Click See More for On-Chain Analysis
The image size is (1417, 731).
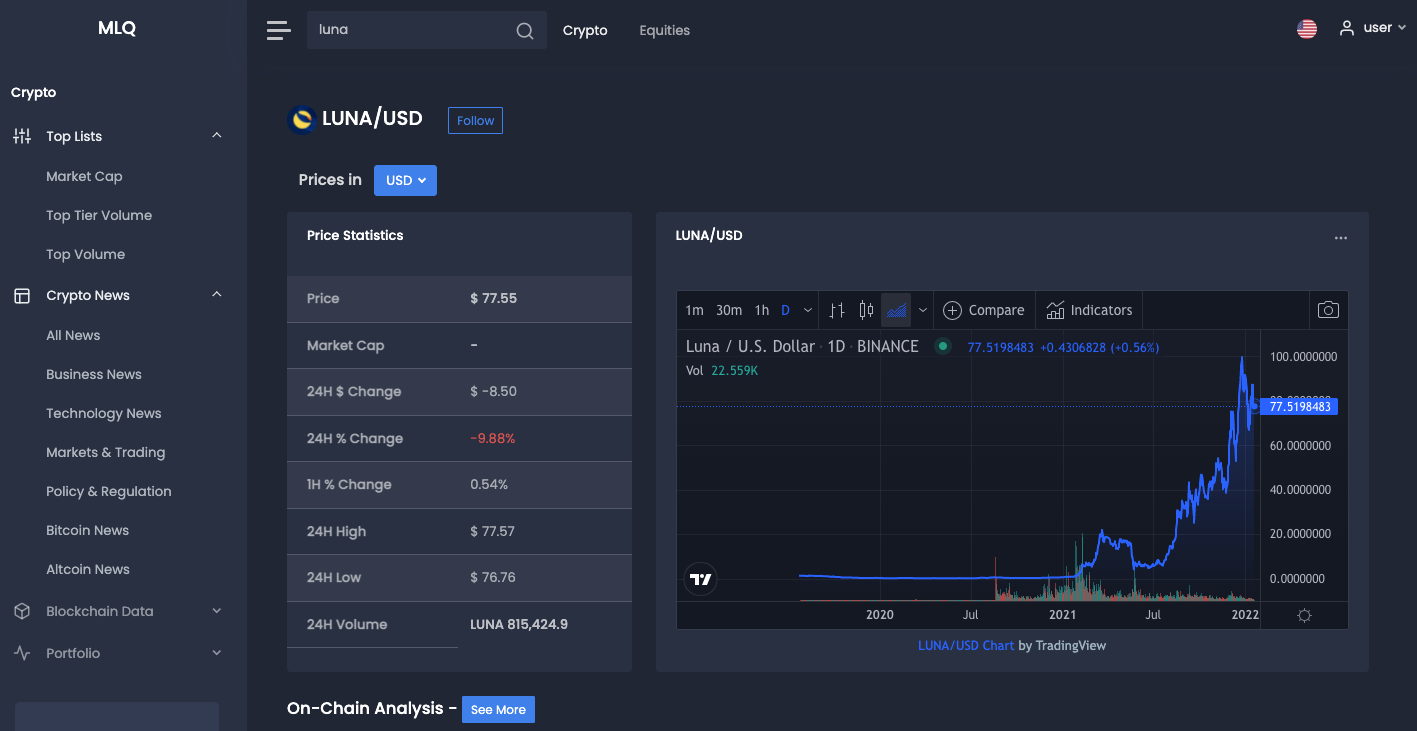pyautogui.click(x=498, y=709)
